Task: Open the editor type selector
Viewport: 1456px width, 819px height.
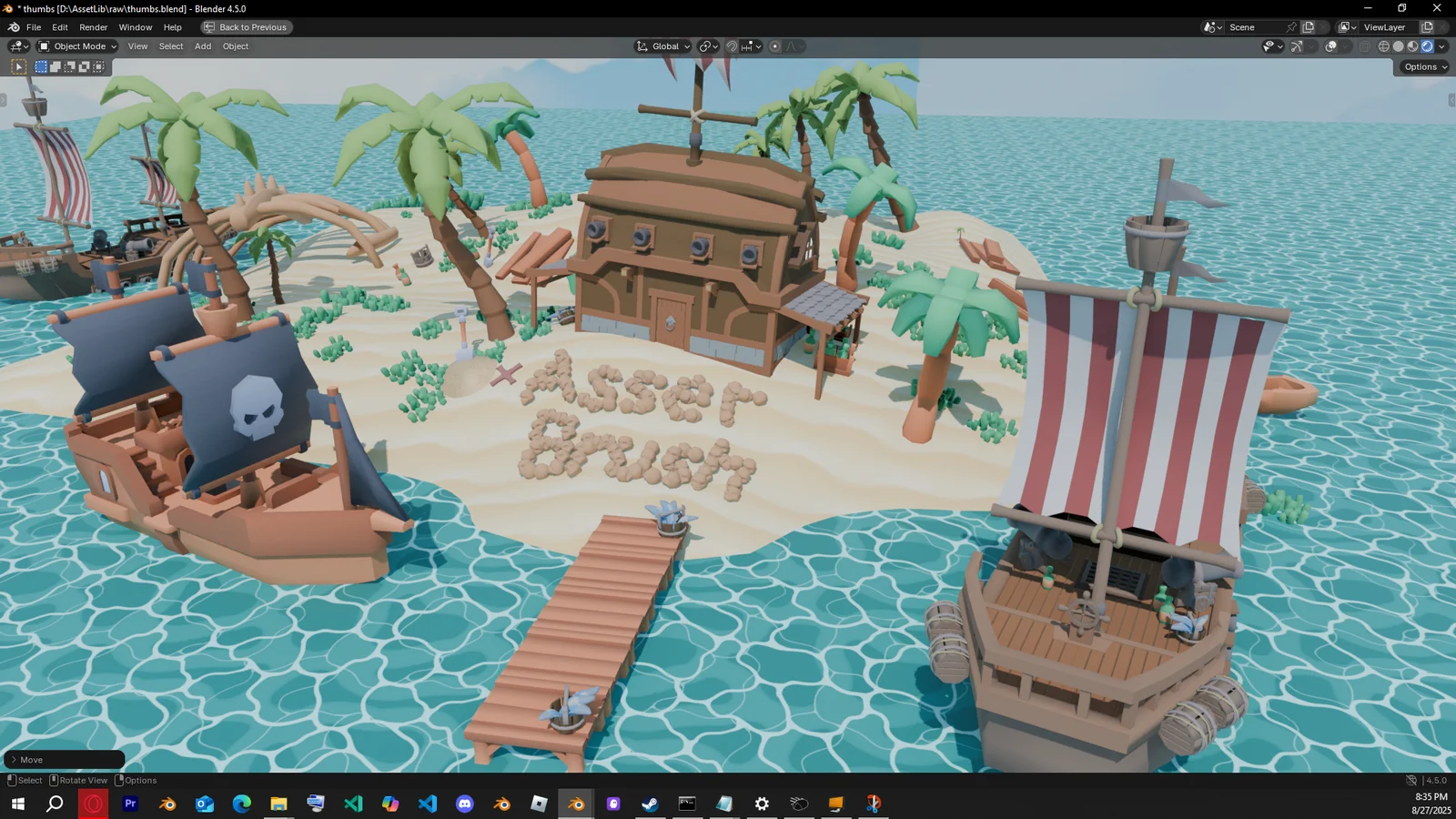Action: (15, 45)
